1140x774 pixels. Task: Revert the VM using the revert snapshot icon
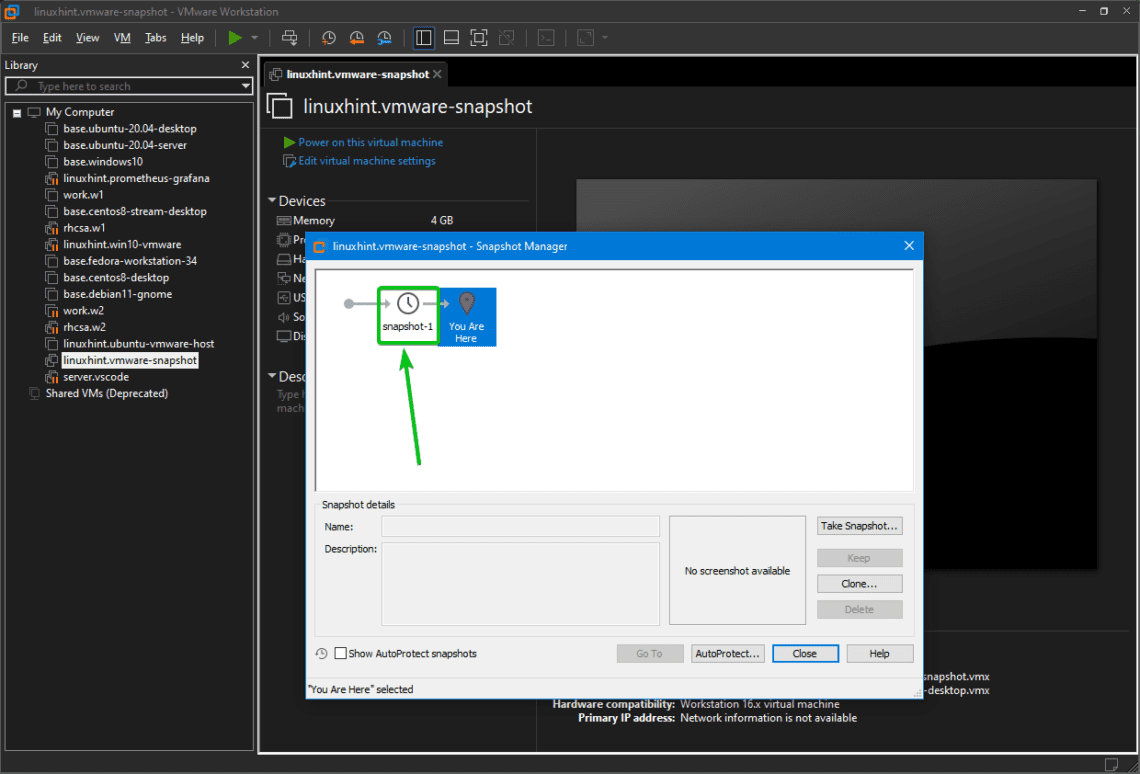click(x=357, y=37)
